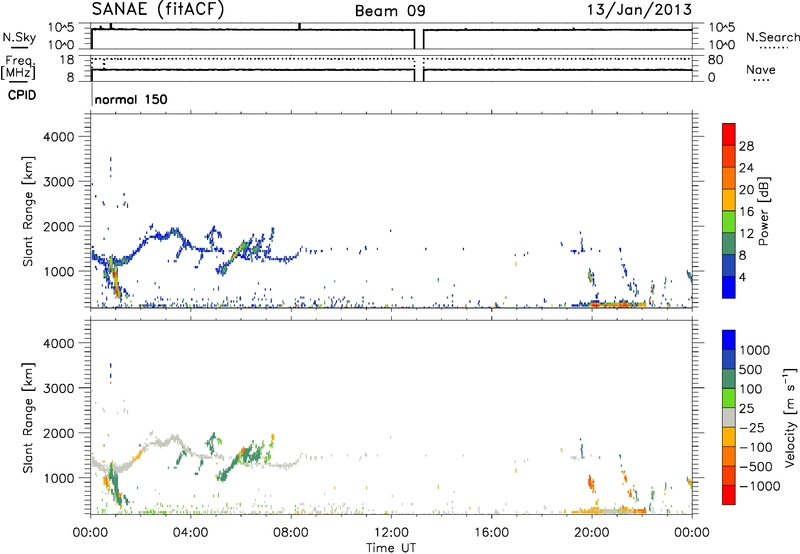This screenshot has width=800, height=554.
Task: Click the '-1000' velocity scale value
Action: pos(759,486)
